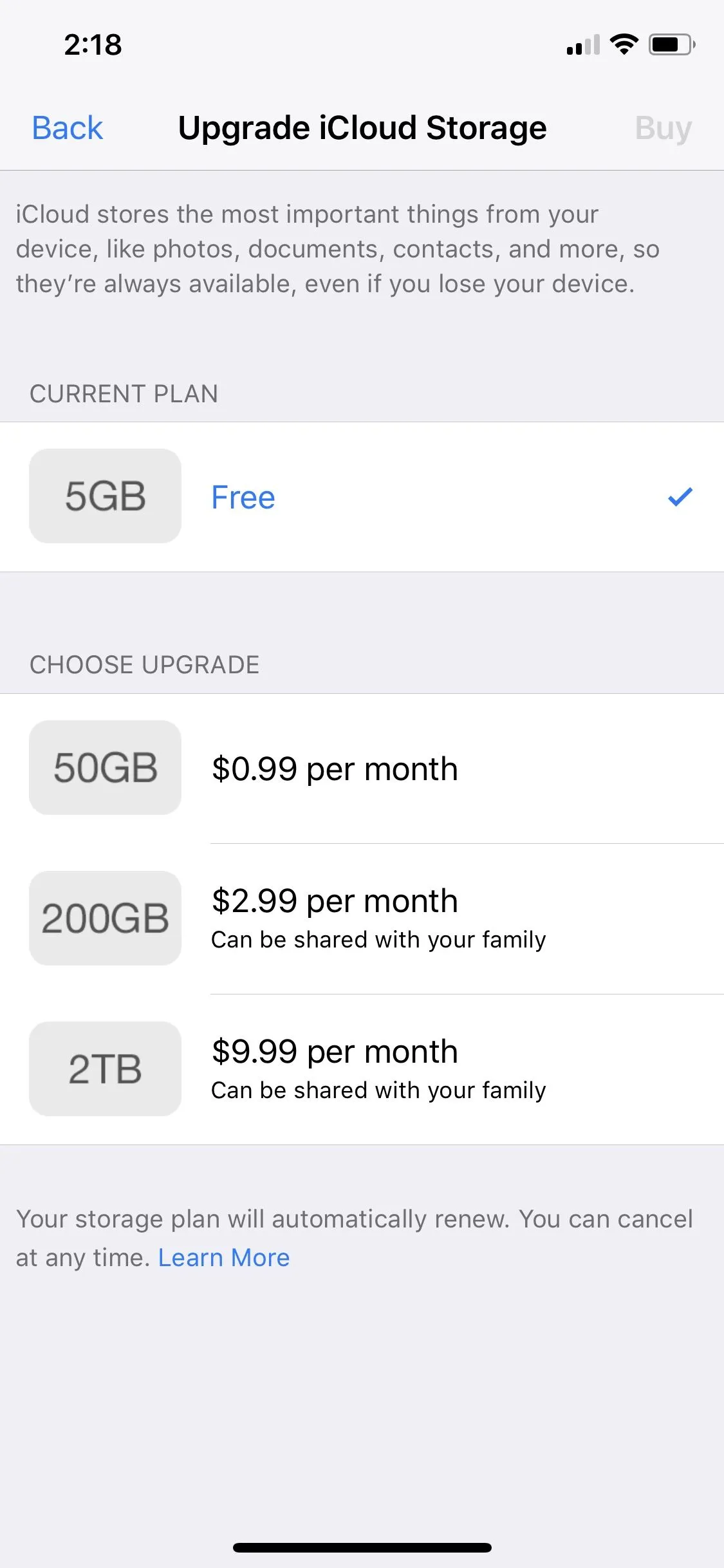Image resolution: width=724 pixels, height=1568 pixels.
Task: Open the Learn More link
Action: [x=224, y=1257]
